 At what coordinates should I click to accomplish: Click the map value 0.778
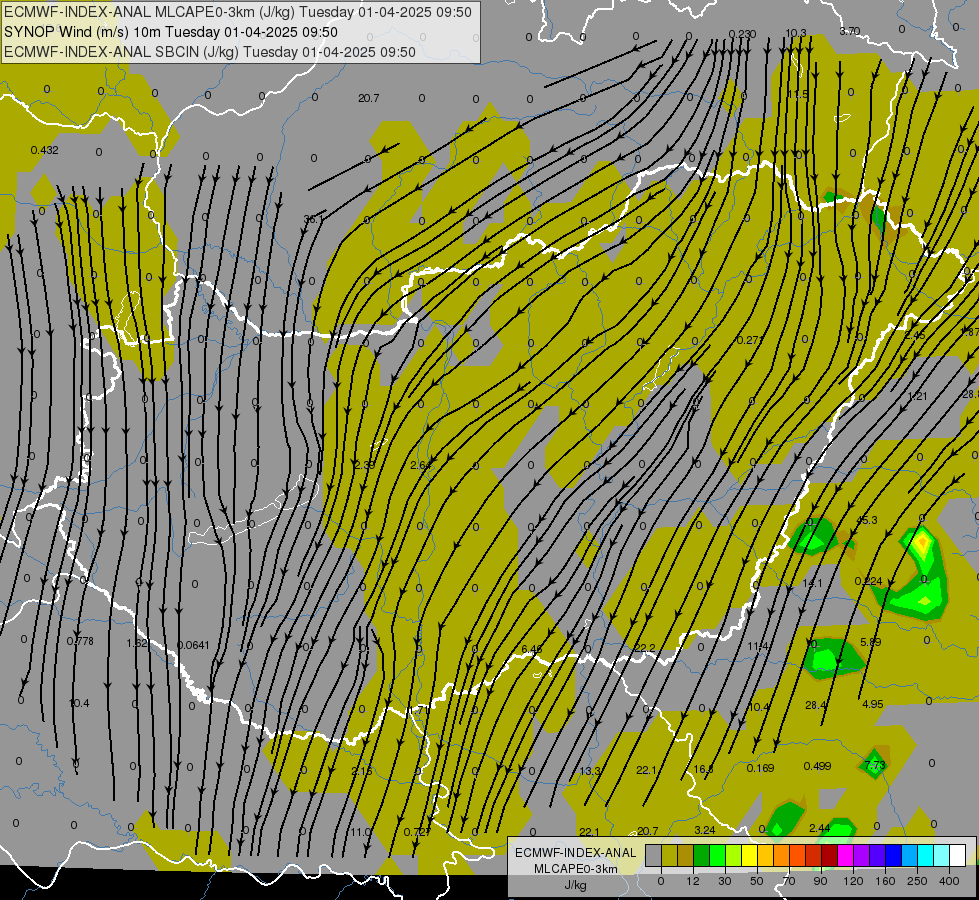click(x=80, y=641)
